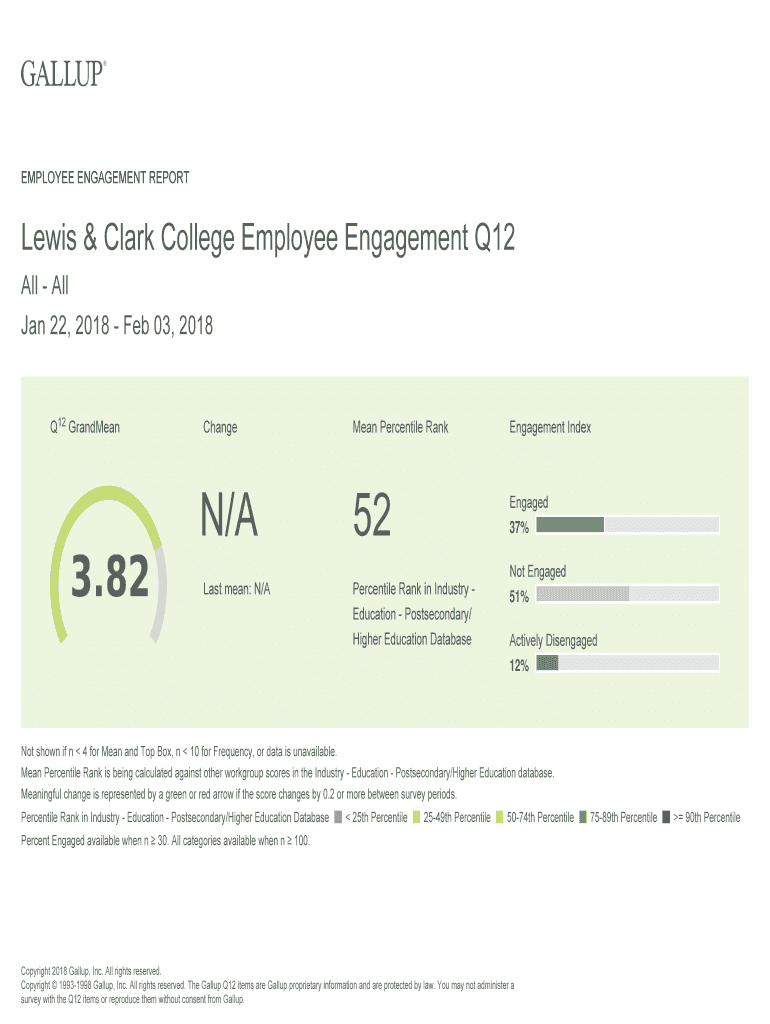Click the Lewis & Clark College report title

tap(268, 240)
